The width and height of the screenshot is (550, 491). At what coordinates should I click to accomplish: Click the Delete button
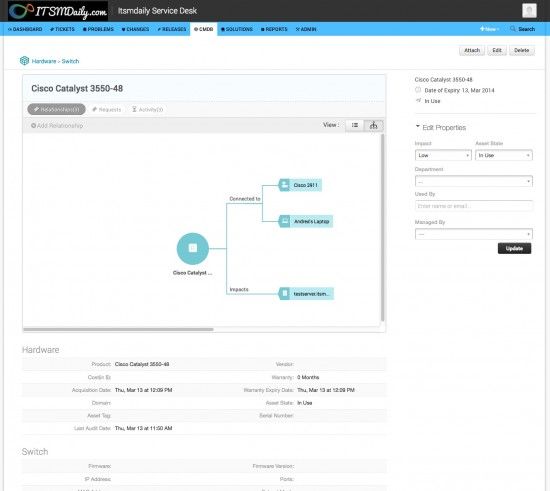[x=522, y=51]
